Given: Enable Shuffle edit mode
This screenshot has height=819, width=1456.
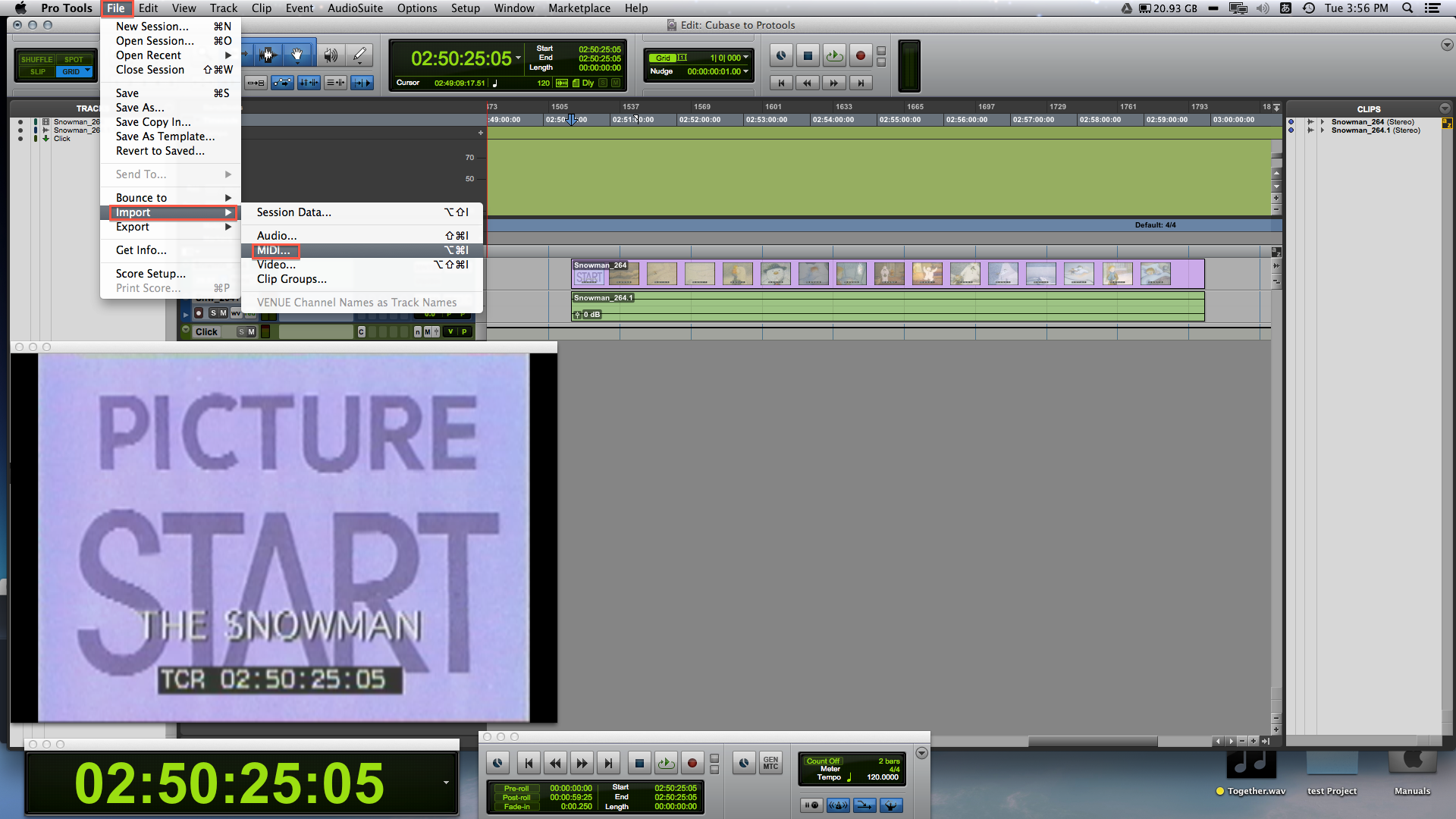Looking at the screenshot, I should click(36, 59).
